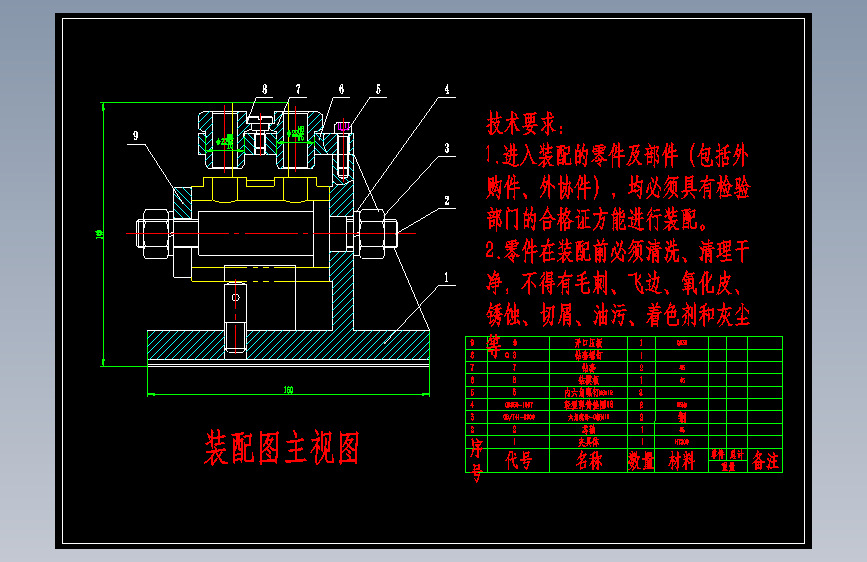Click part callout number 1
This screenshot has height=562, width=867.
click(447, 277)
